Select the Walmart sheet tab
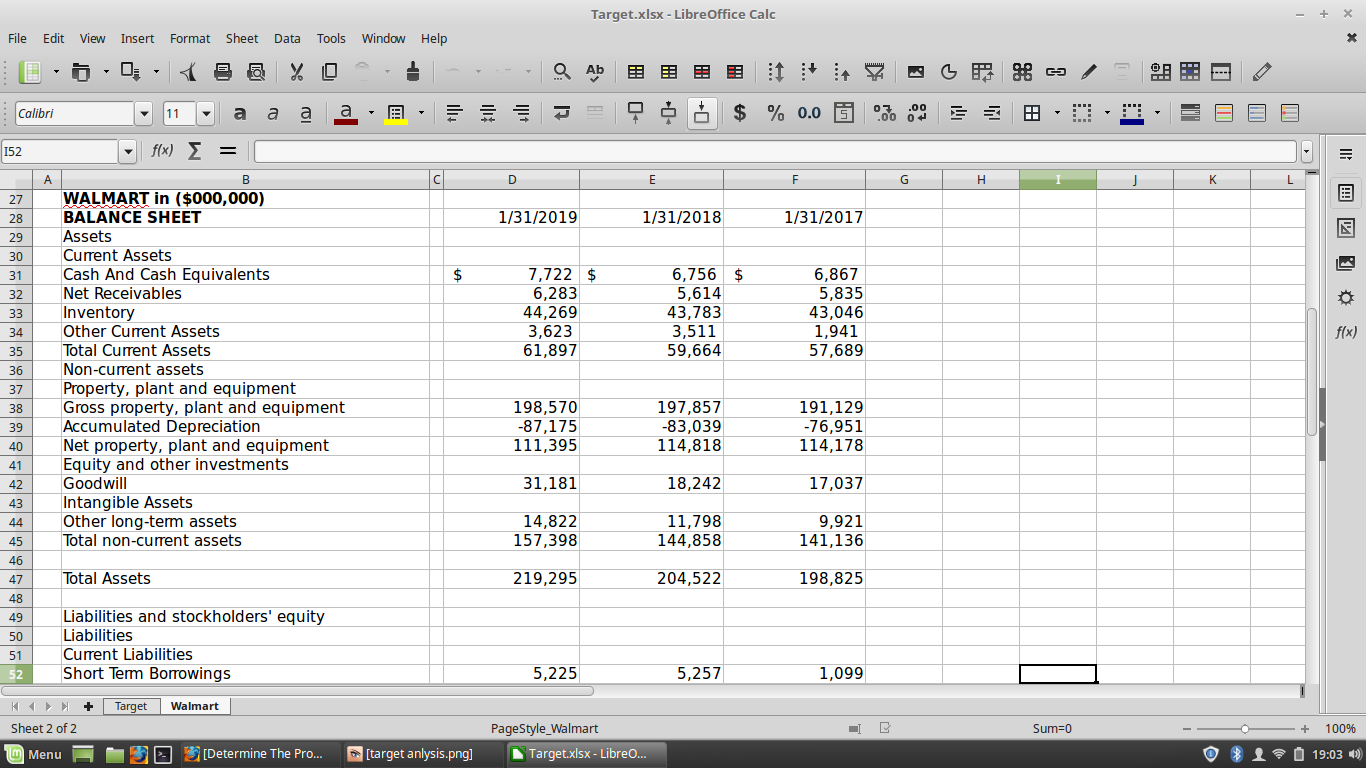 tap(194, 706)
